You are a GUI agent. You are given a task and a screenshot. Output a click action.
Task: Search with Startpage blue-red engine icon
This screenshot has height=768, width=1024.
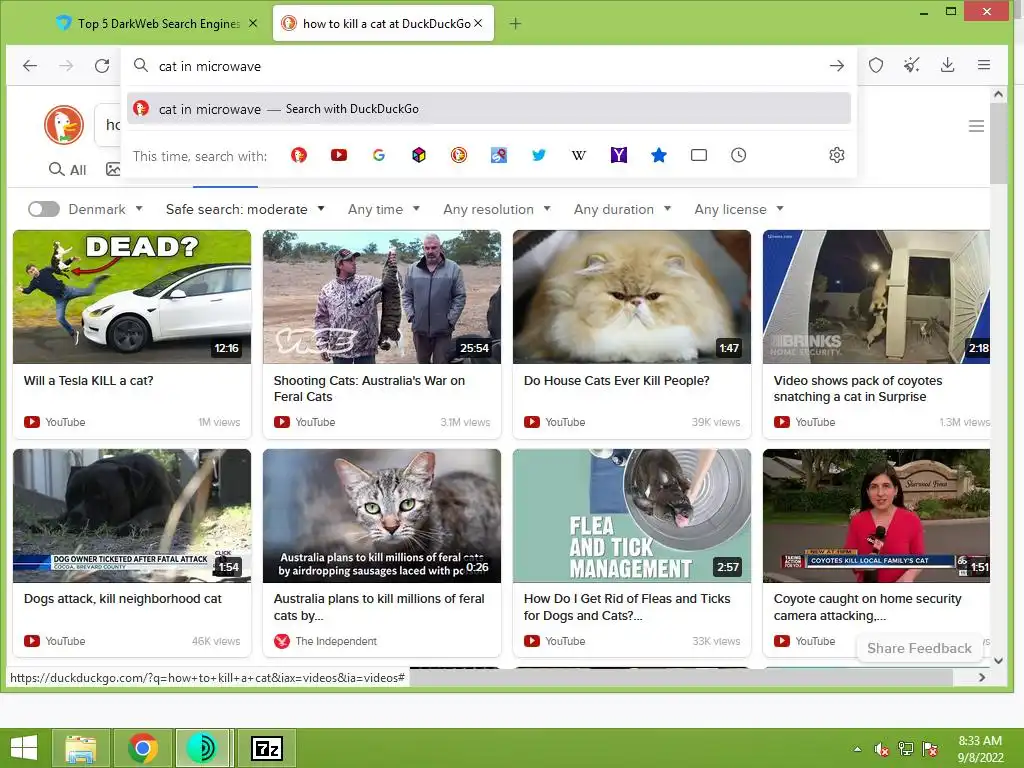coord(499,155)
